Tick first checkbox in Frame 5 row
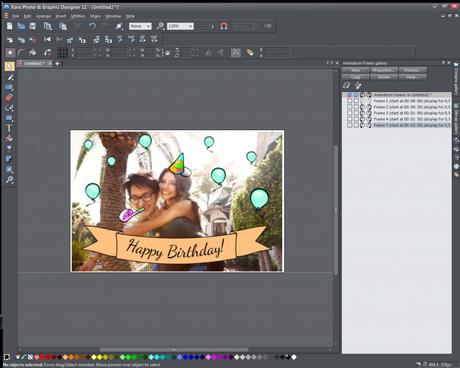460x368 pixels. point(350,125)
